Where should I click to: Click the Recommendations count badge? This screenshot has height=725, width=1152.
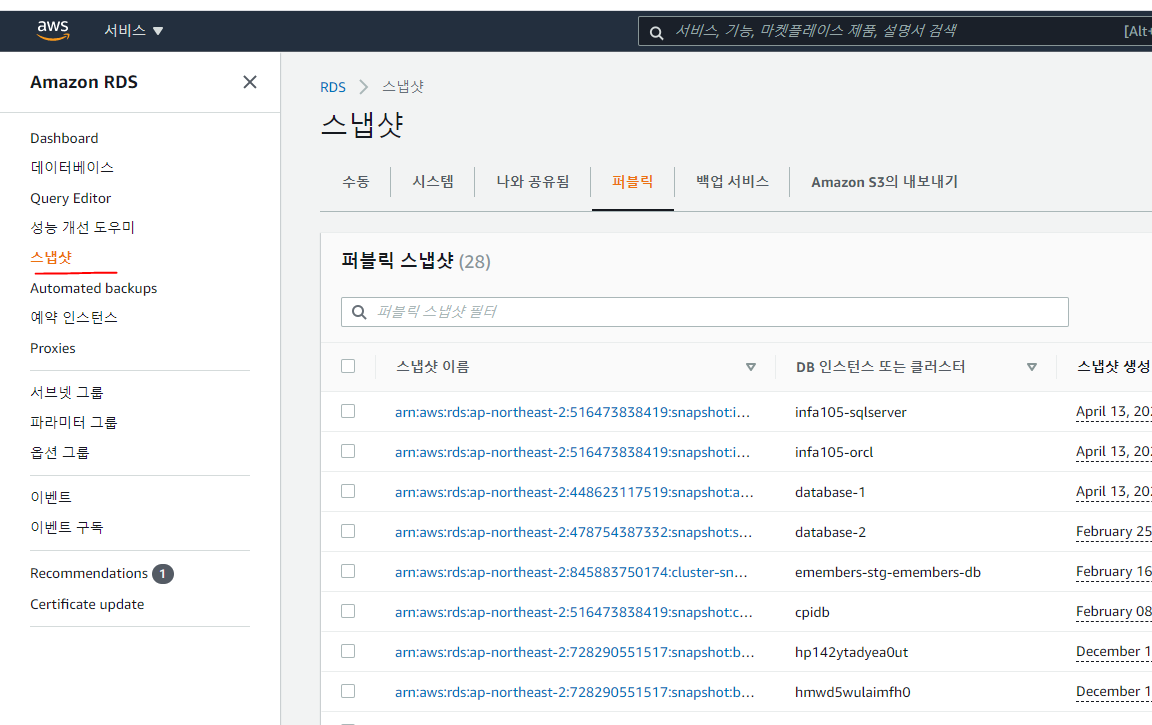(162, 574)
